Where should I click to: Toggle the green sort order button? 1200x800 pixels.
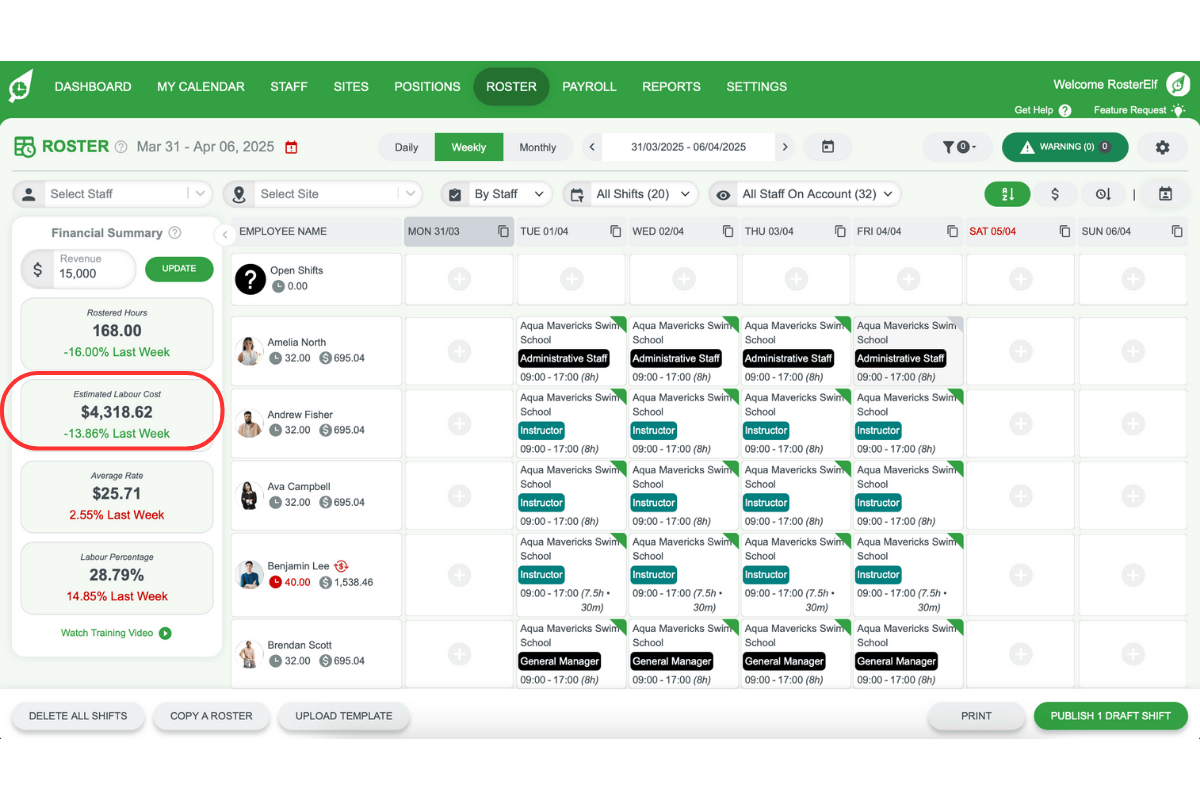1007,194
